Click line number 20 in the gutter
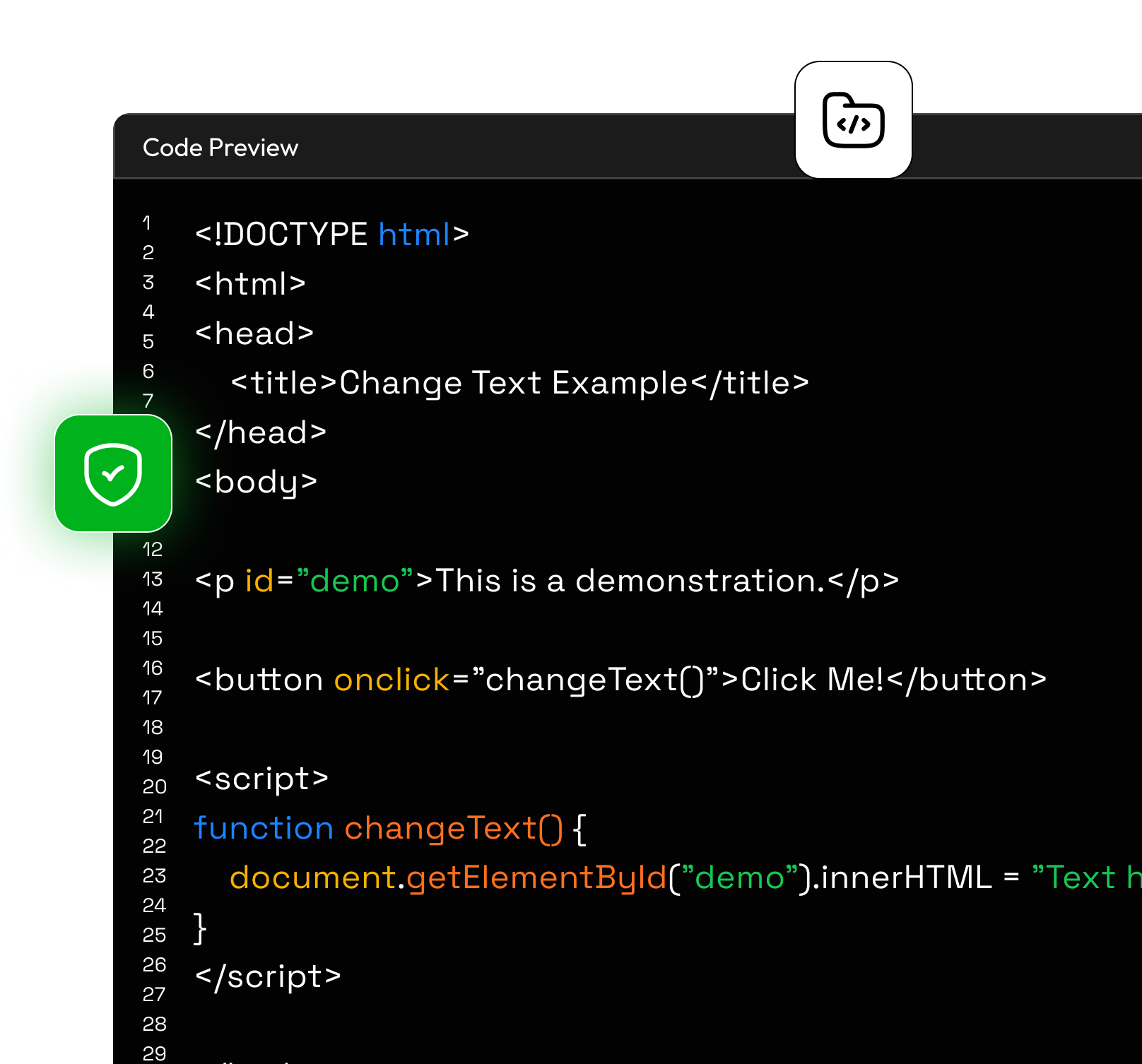This screenshot has width=1142, height=1064. pyautogui.click(x=154, y=786)
